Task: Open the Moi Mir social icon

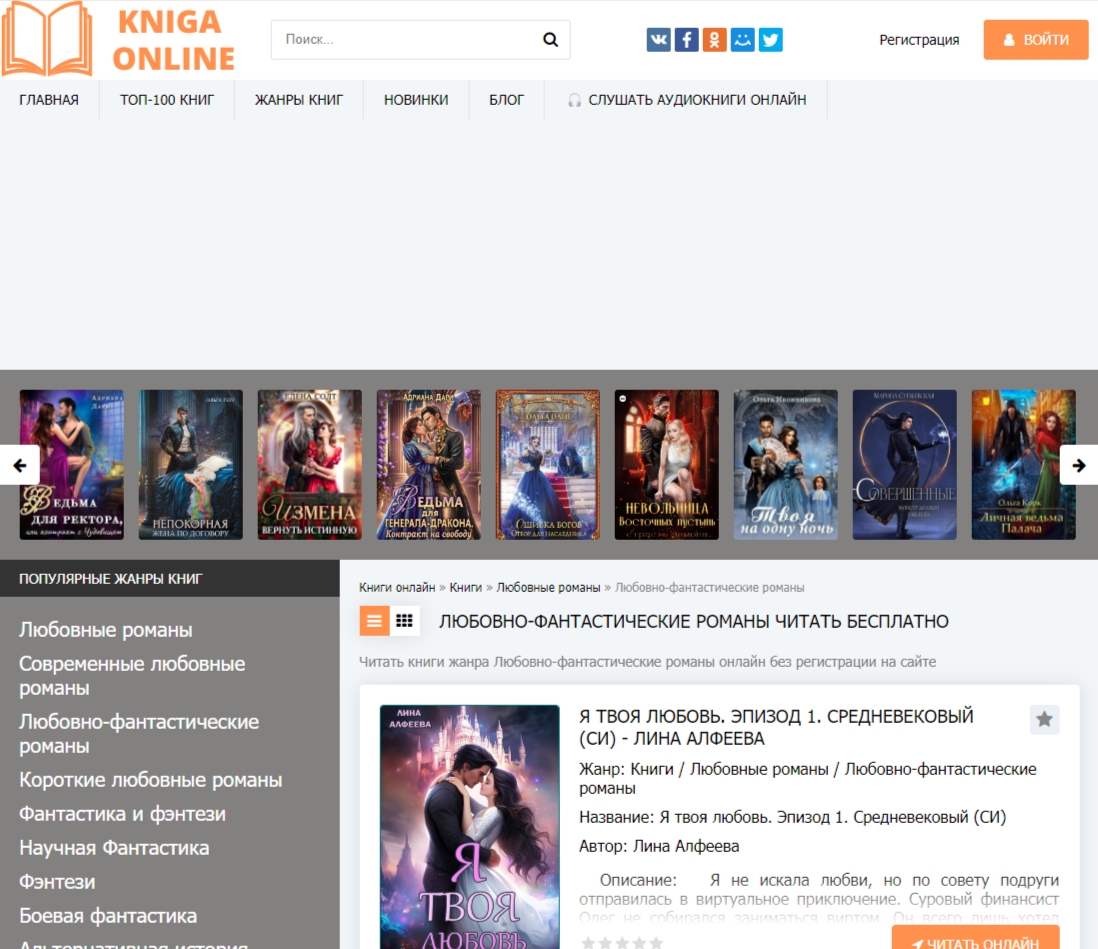Action: 742,40
